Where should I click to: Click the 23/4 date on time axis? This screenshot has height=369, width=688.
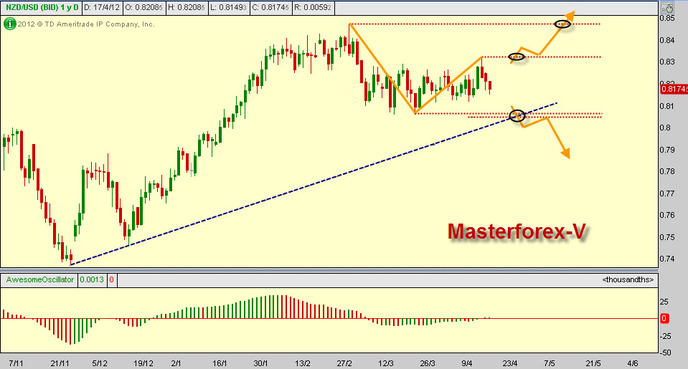click(x=510, y=364)
